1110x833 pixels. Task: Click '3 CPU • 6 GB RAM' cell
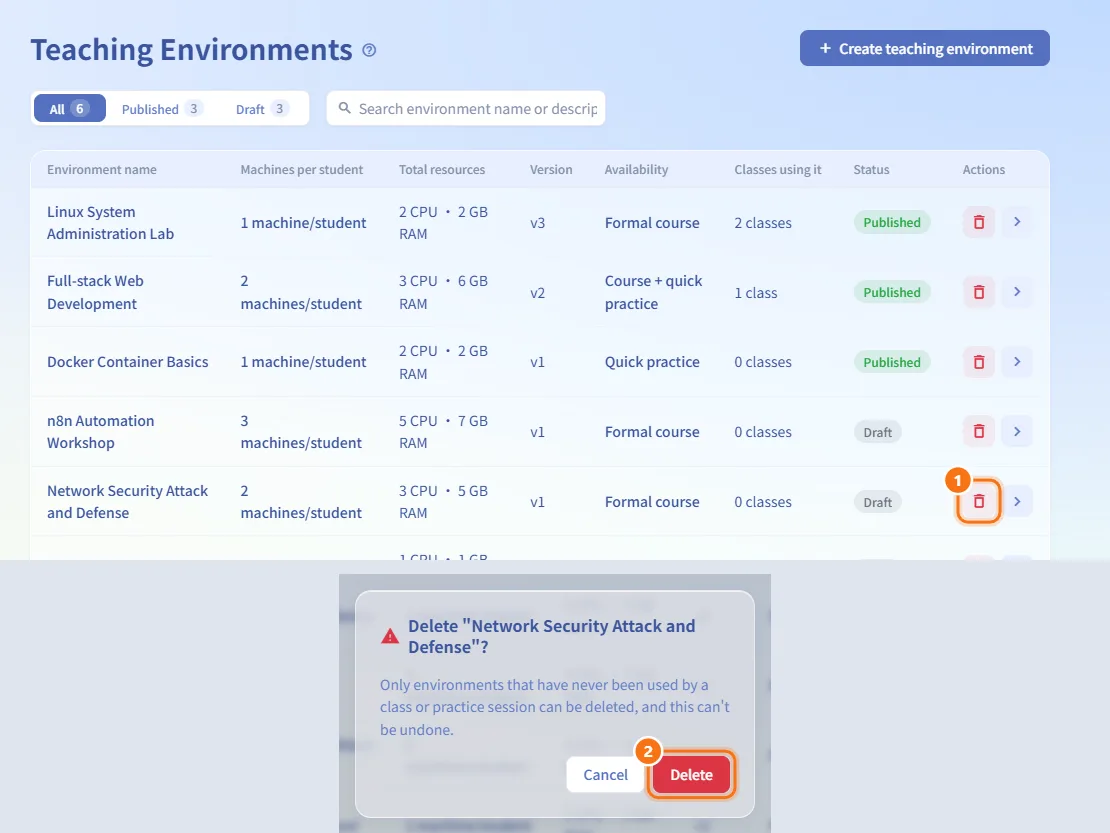[x=443, y=292]
